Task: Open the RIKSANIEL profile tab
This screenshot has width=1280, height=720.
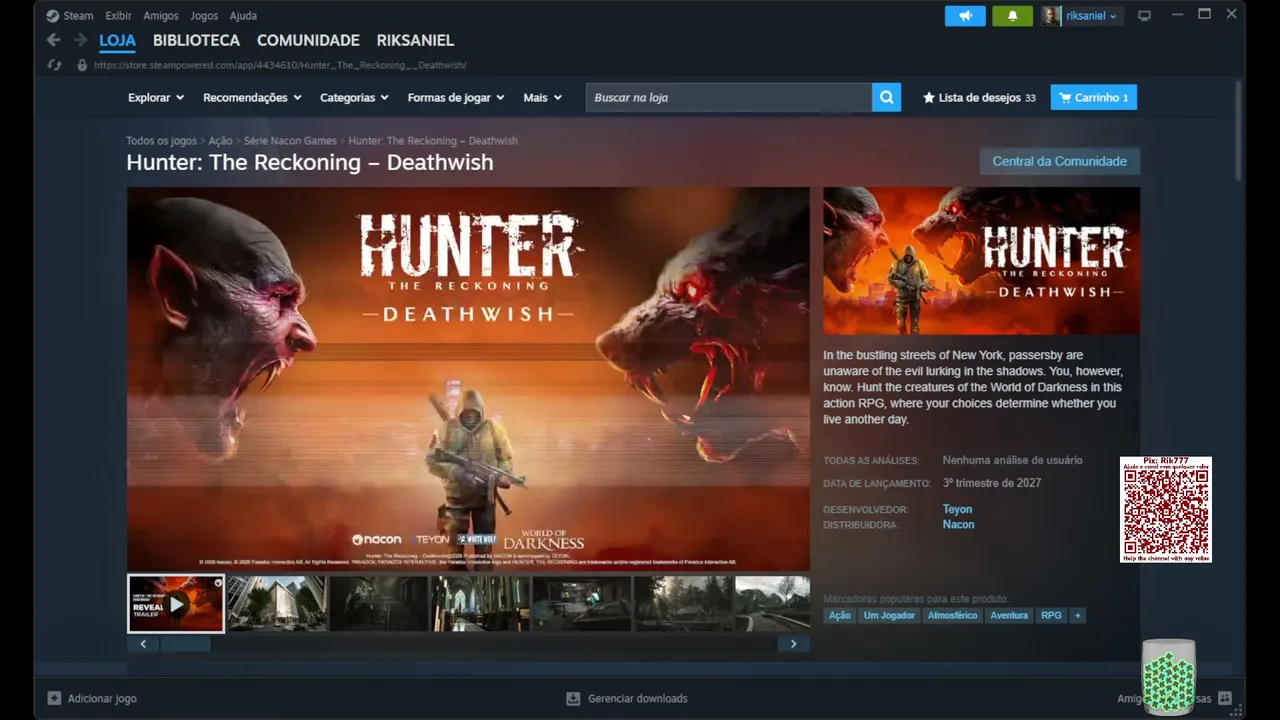Action: point(415,41)
